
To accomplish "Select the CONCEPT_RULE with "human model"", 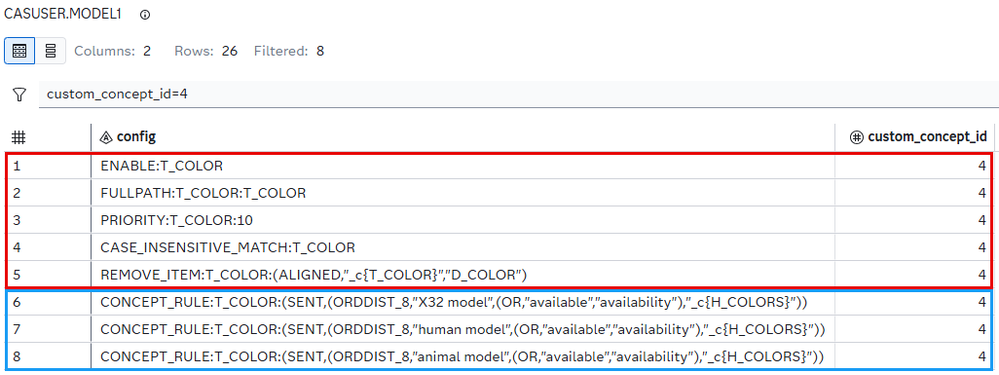I will (x=463, y=330).
